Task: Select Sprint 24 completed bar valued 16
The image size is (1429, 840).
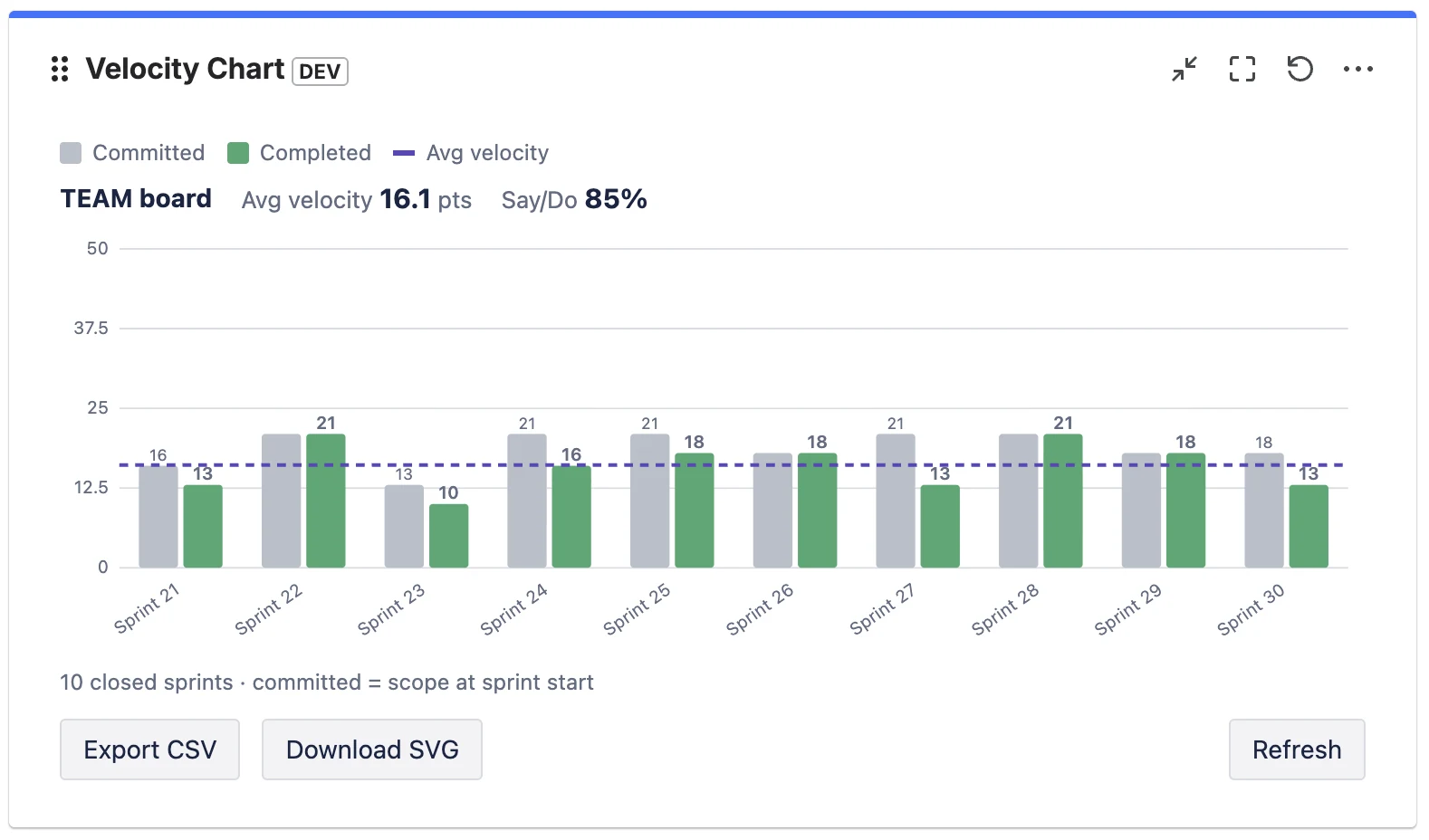Action: [x=571, y=517]
